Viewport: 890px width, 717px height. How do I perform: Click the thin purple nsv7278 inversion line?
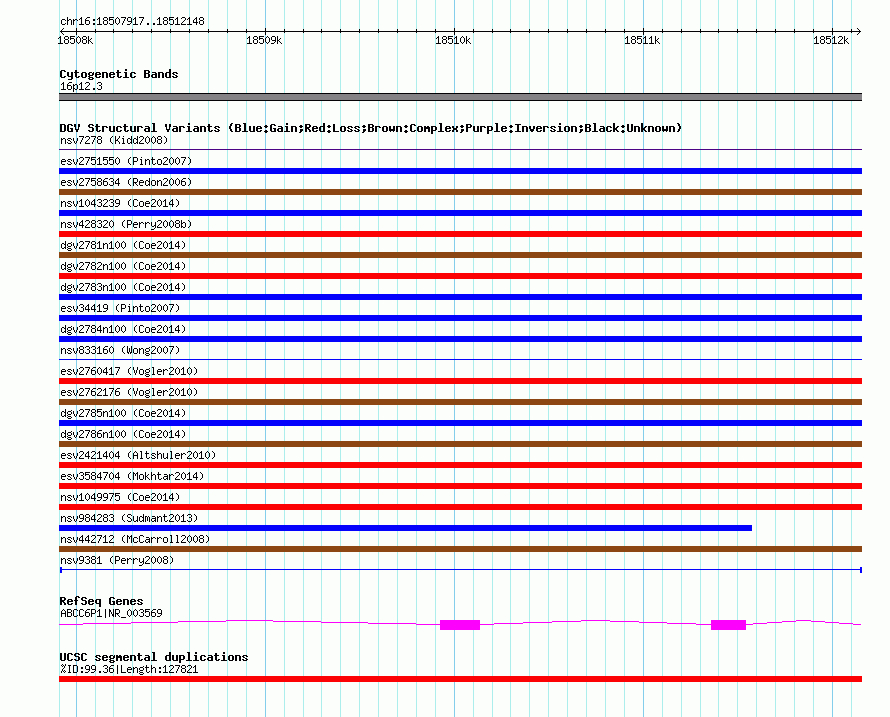(x=460, y=150)
